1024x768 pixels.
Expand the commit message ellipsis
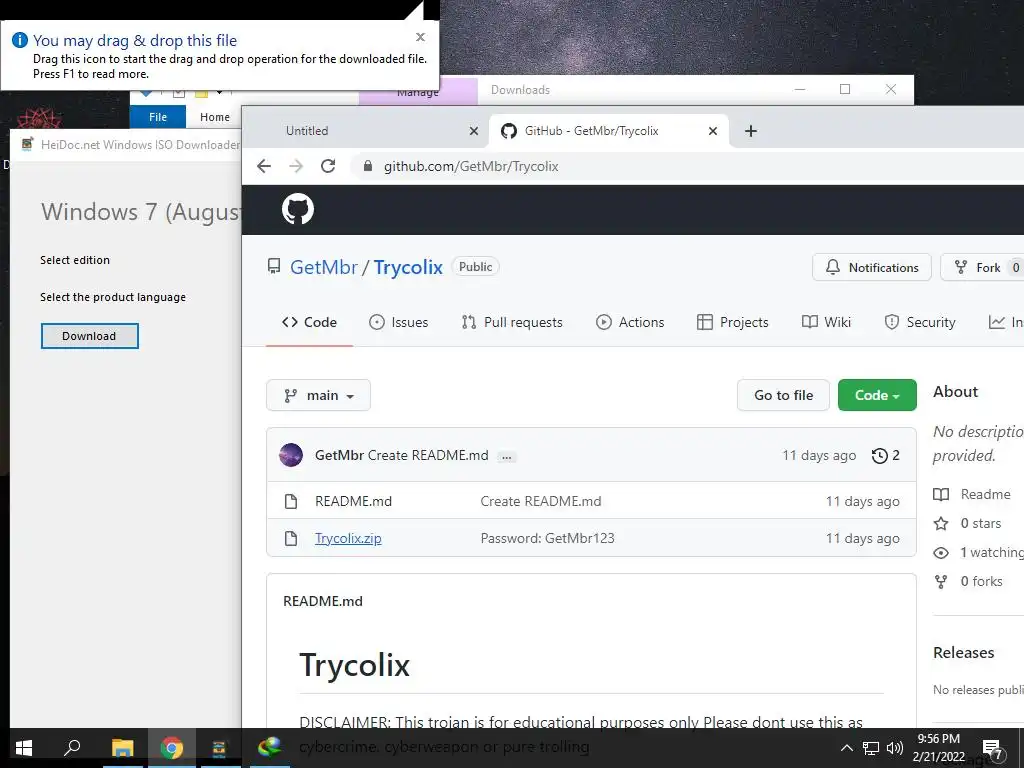[x=506, y=456]
